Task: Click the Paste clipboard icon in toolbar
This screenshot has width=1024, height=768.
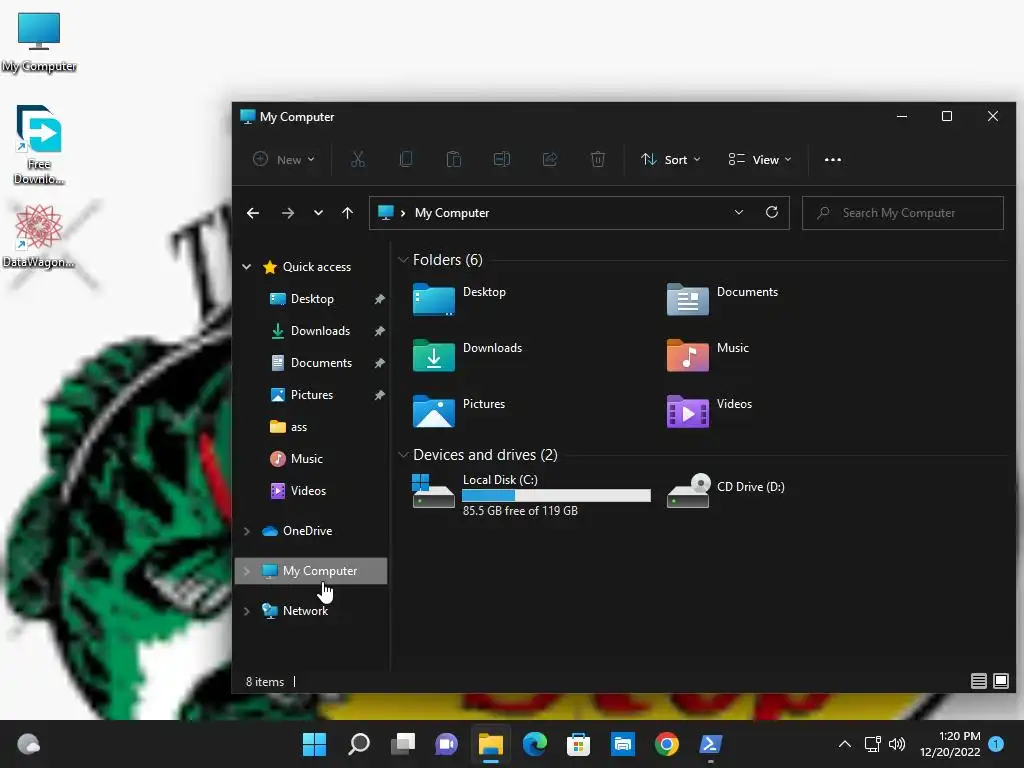Action: tap(454, 159)
